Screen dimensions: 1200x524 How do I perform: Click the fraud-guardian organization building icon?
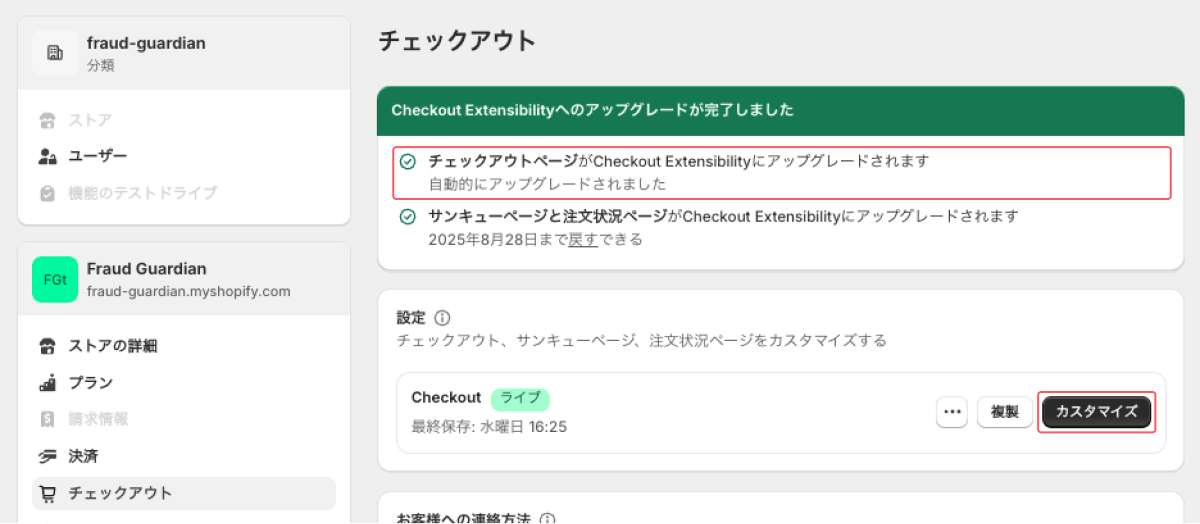pos(55,53)
